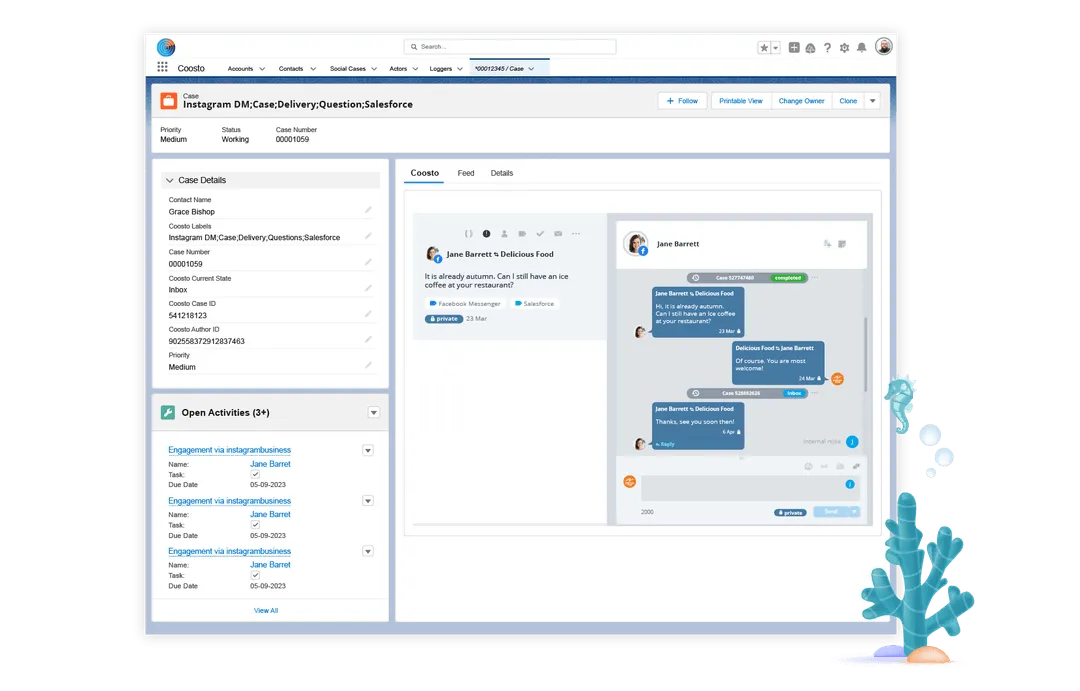
Task: Open the third engagement row dropdown
Action: 368,551
